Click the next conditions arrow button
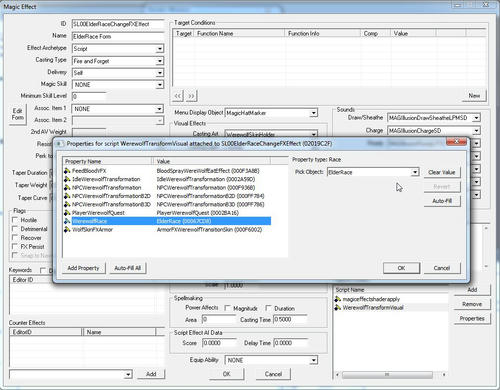The image size is (500, 390). coord(191,96)
